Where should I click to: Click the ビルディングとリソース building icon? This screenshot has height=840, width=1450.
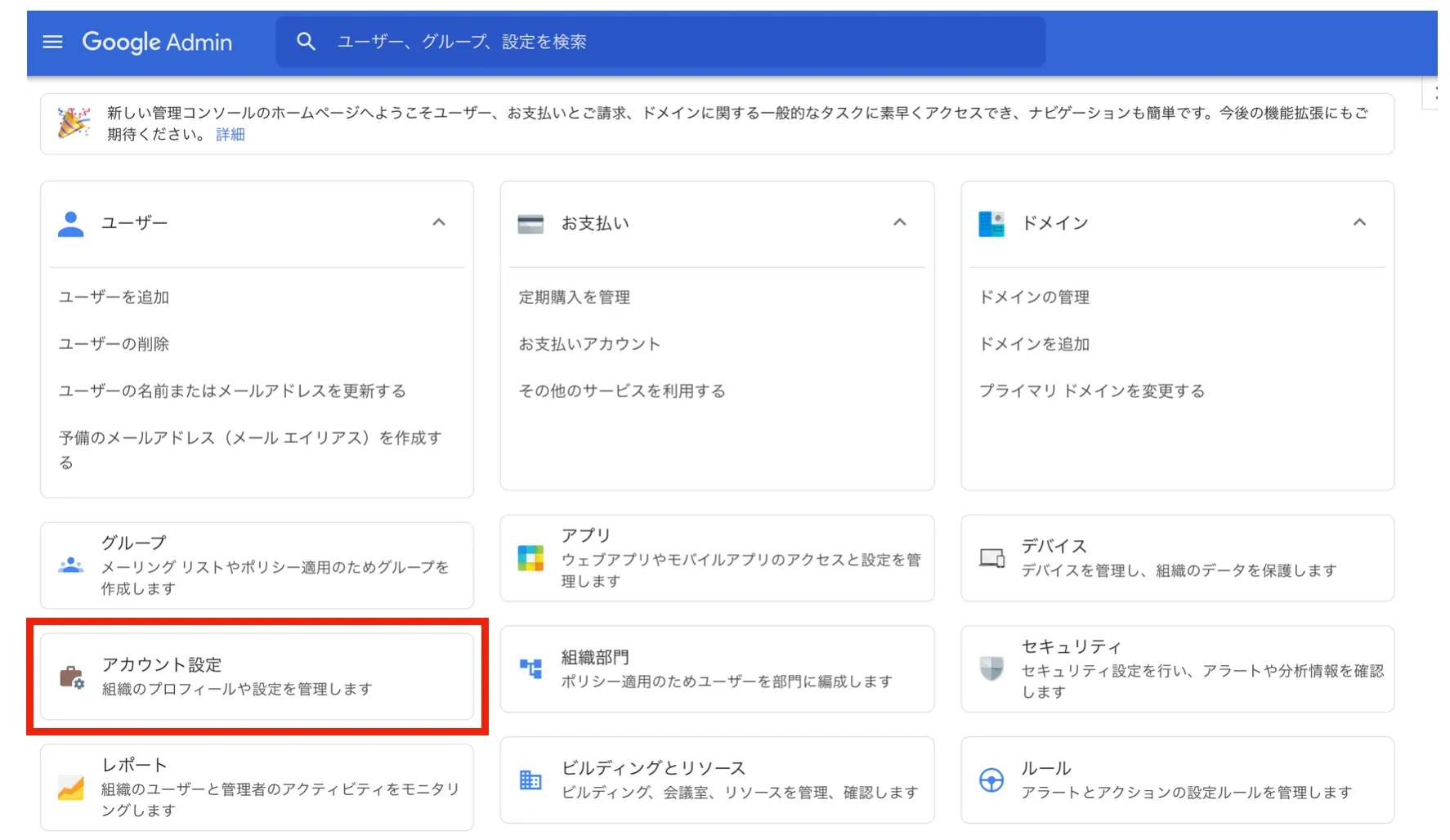pos(530,780)
